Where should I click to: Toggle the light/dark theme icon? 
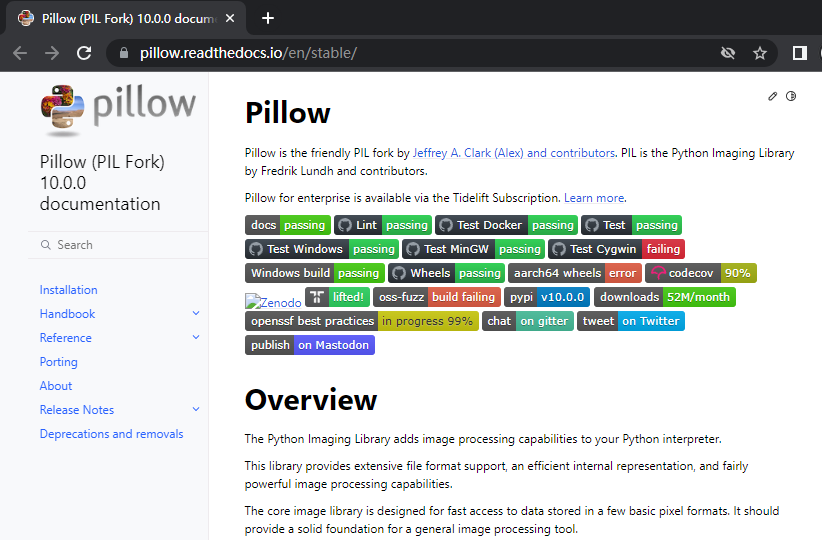(x=791, y=96)
